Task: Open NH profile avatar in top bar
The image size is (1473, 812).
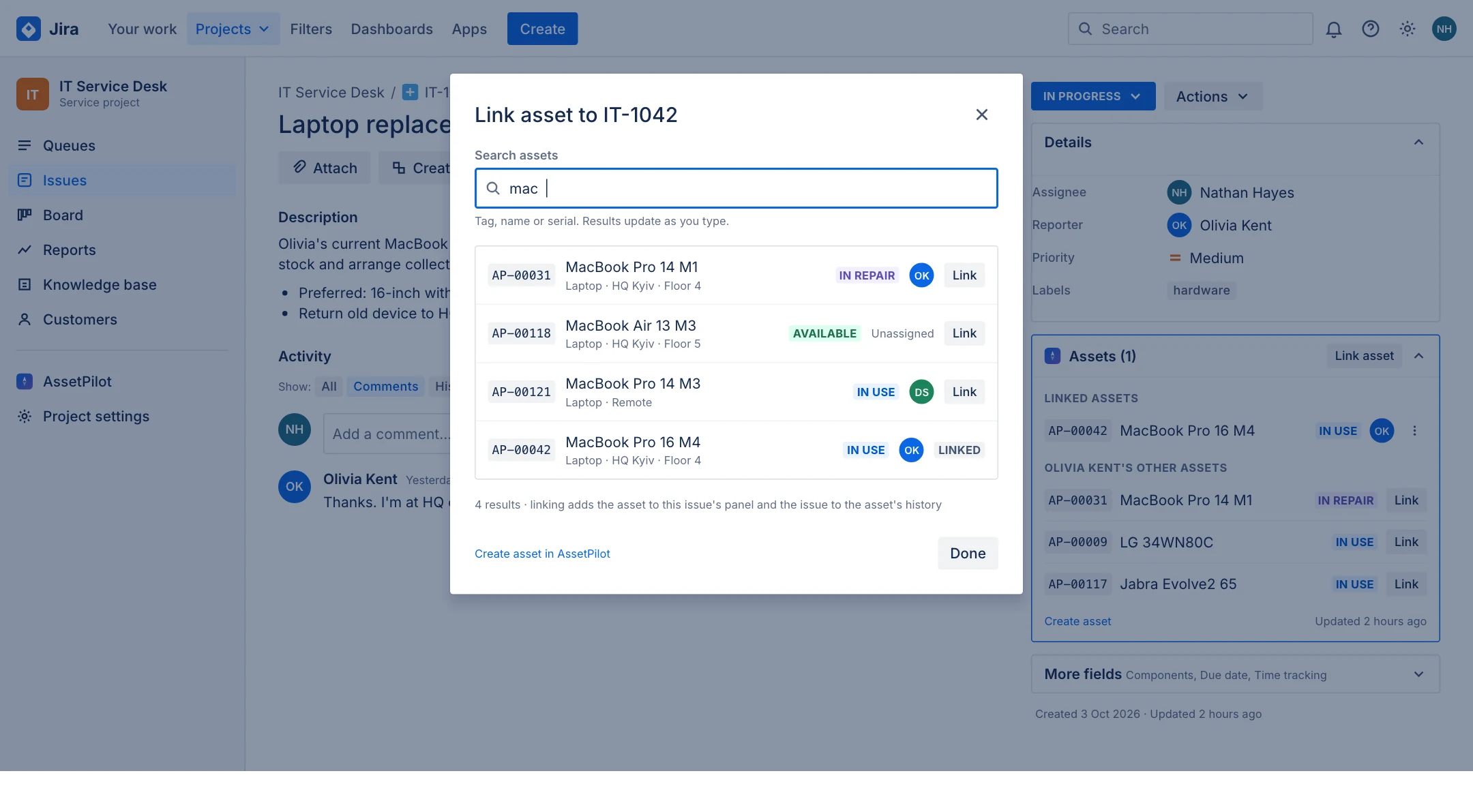Action: [1444, 29]
